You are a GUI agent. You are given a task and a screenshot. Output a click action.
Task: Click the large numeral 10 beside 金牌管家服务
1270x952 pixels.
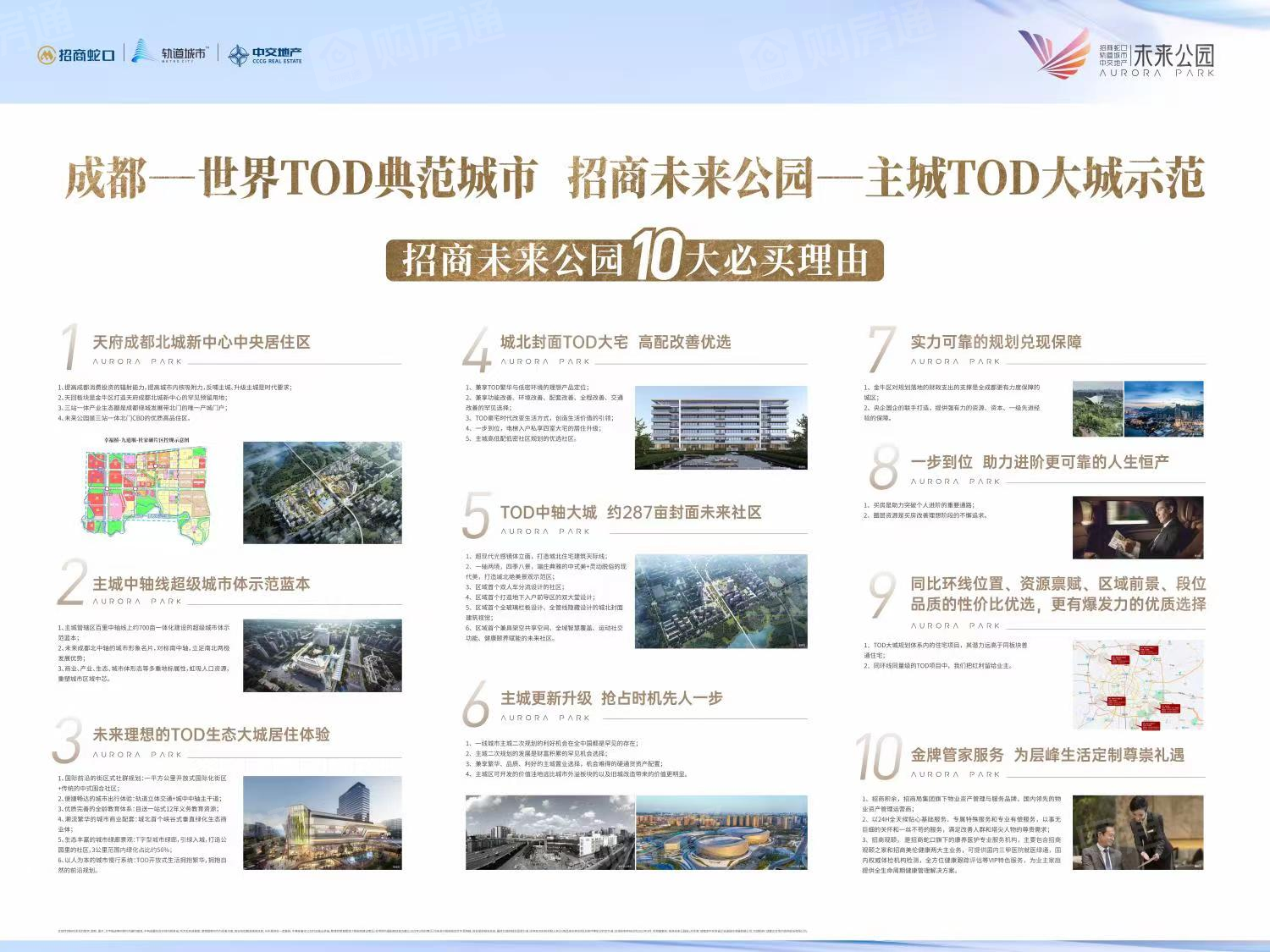click(878, 757)
